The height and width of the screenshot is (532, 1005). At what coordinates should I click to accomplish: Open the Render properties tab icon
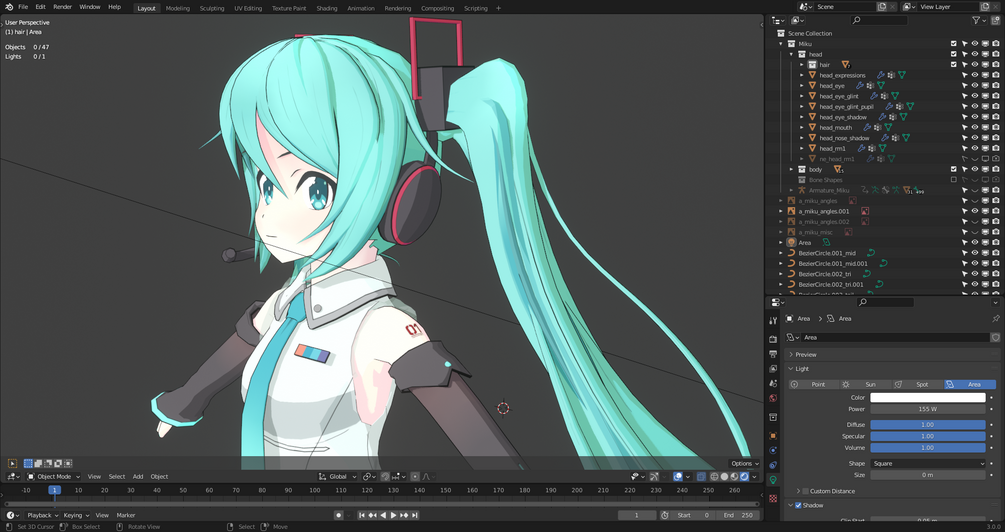[773, 339]
